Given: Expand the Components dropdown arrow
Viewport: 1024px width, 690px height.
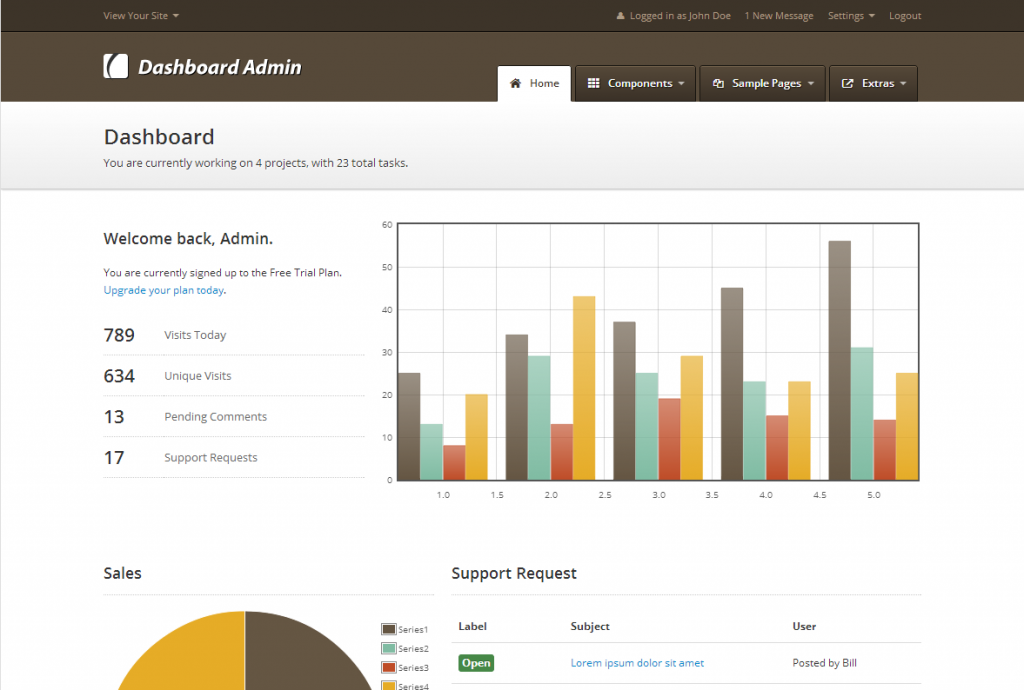Looking at the screenshot, I should tap(681, 84).
